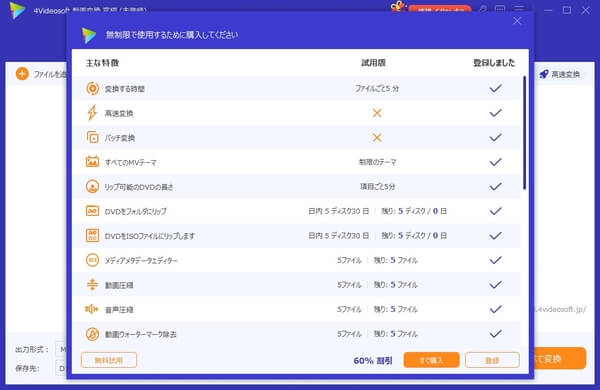600x390 pixels.
Task: Click the feature list scrollbar
Action: tap(524, 132)
